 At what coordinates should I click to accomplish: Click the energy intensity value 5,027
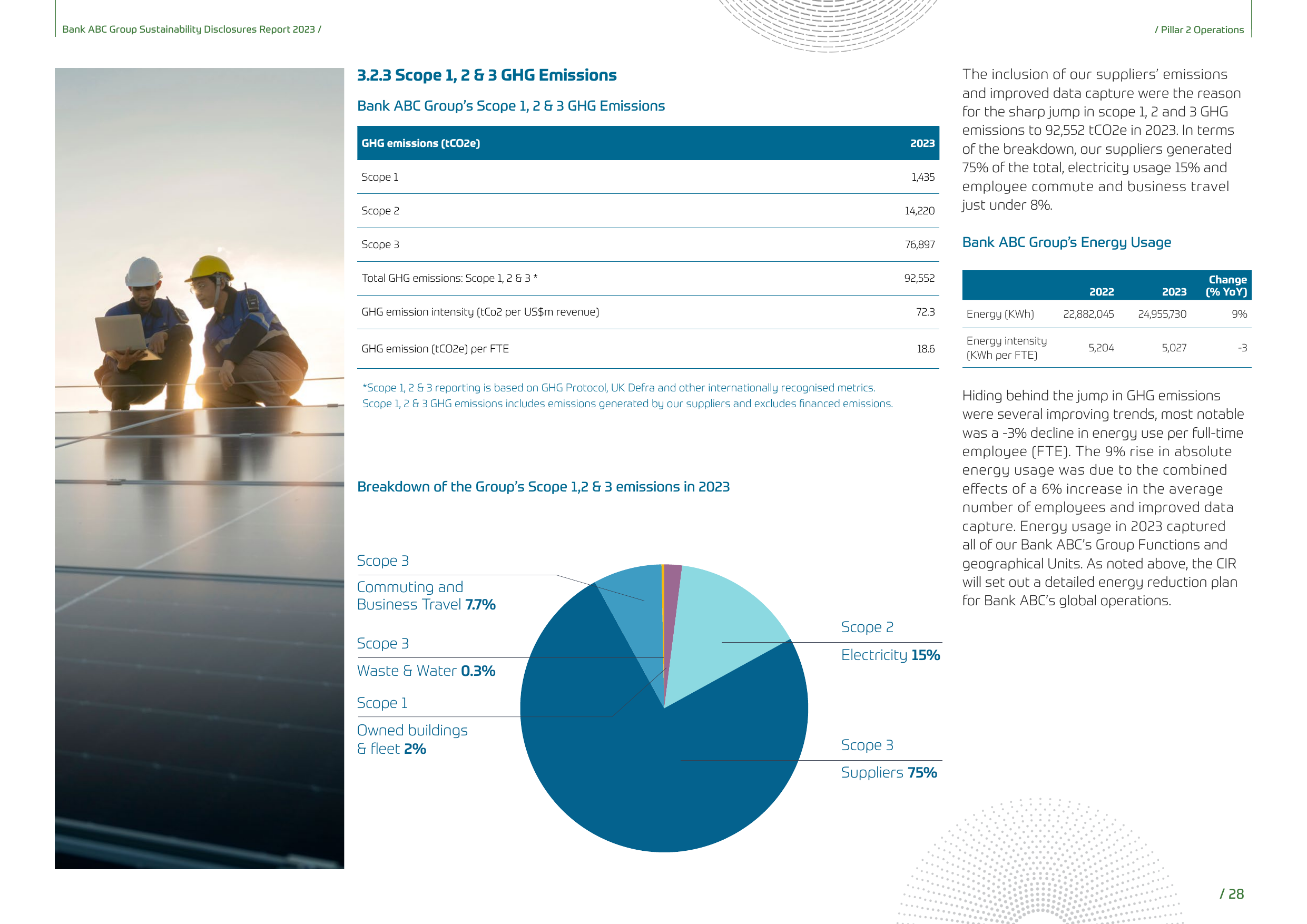(1174, 347)
